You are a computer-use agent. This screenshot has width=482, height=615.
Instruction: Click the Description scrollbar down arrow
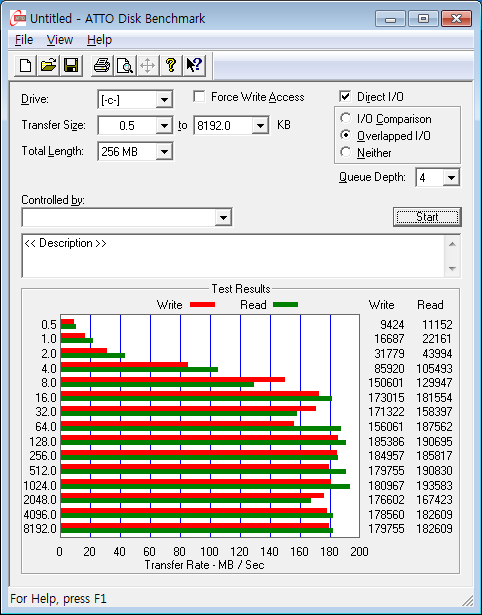[x=452, y=269]
